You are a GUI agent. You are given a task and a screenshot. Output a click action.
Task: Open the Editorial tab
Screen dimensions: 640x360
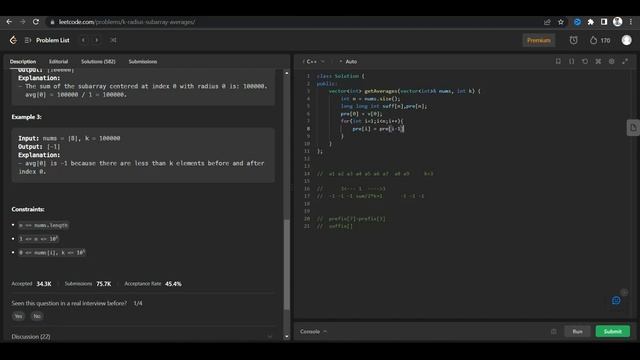58,62
